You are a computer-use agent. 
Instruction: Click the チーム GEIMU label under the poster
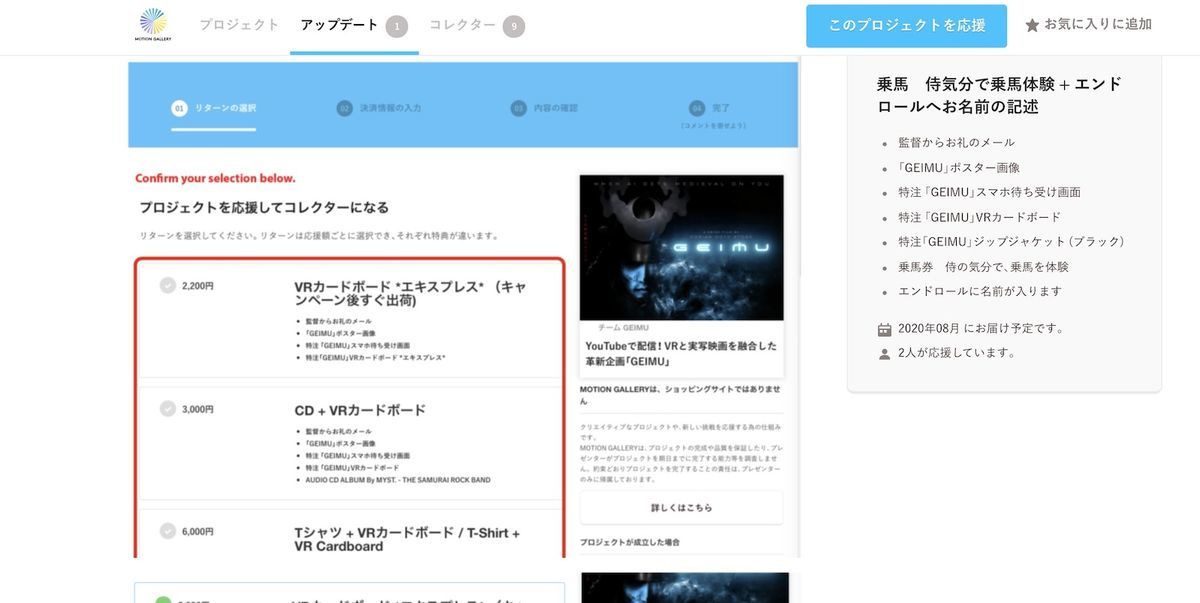(623, 327)
